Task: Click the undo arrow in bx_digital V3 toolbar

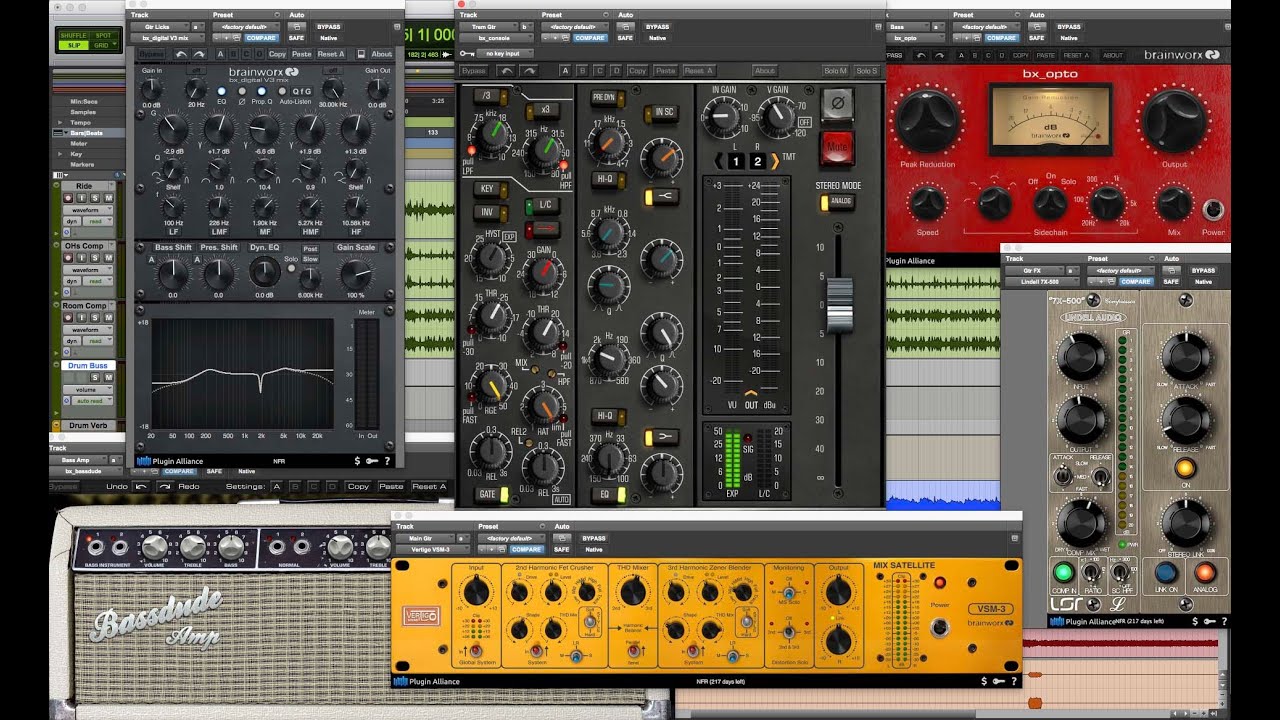Action: pos(182,54)
